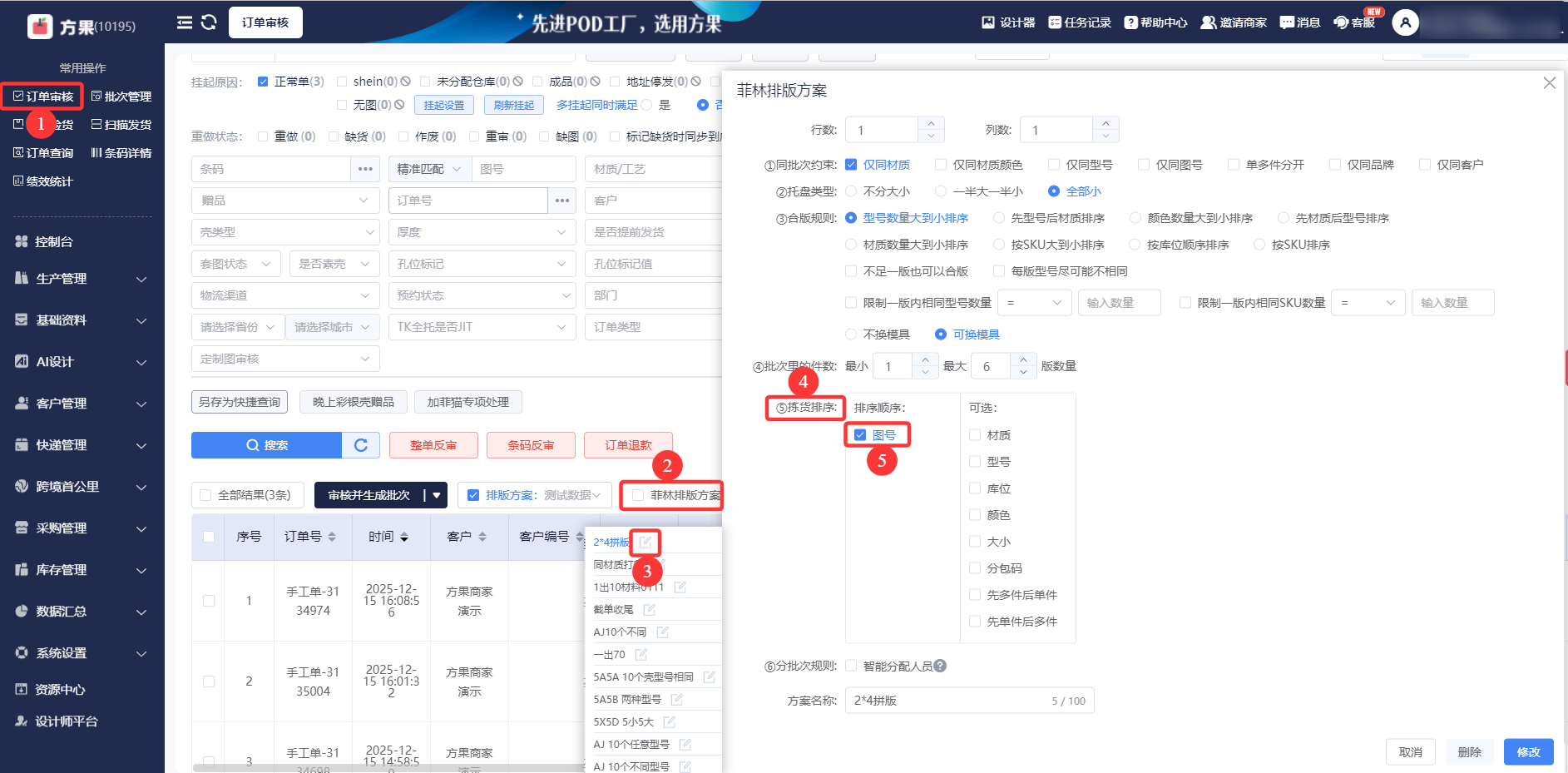Click the blue 搜索 button
The image size is (1568, 773).
(x=266, y=445)
